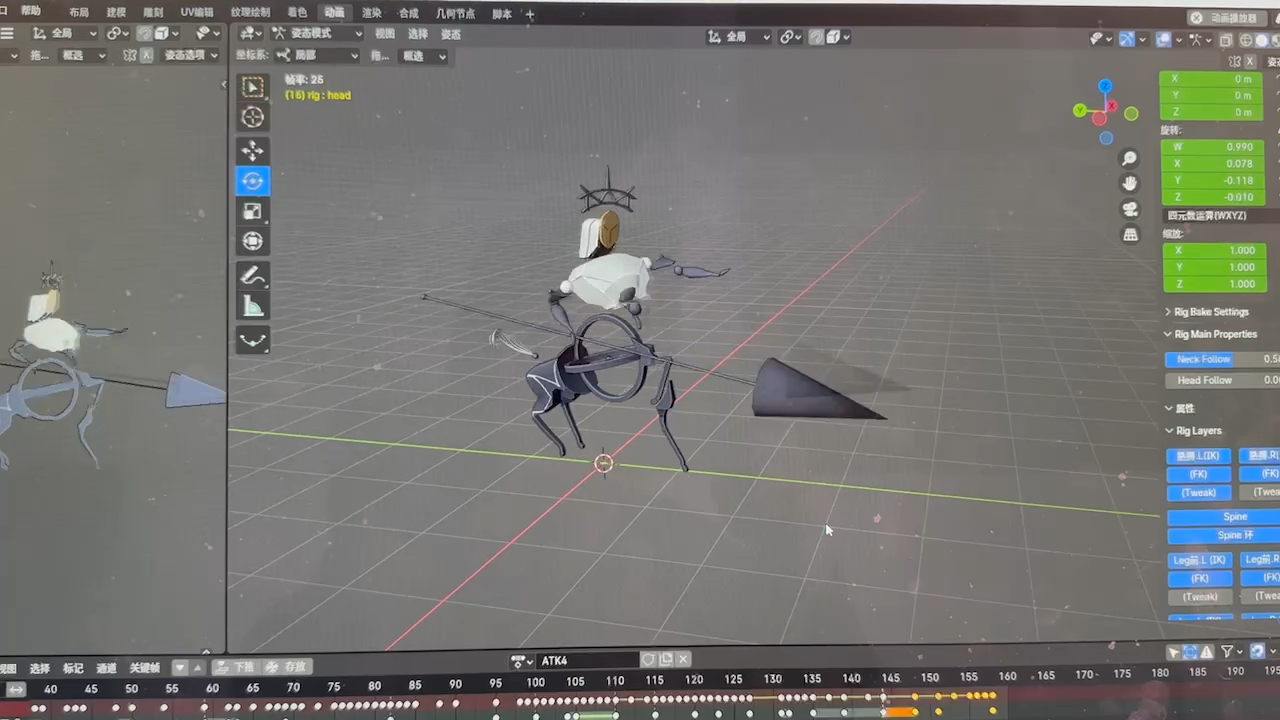Unlink the ATK4 action with X
Image resolution: width=1280 pixels, height=720 pixels.
683,659
